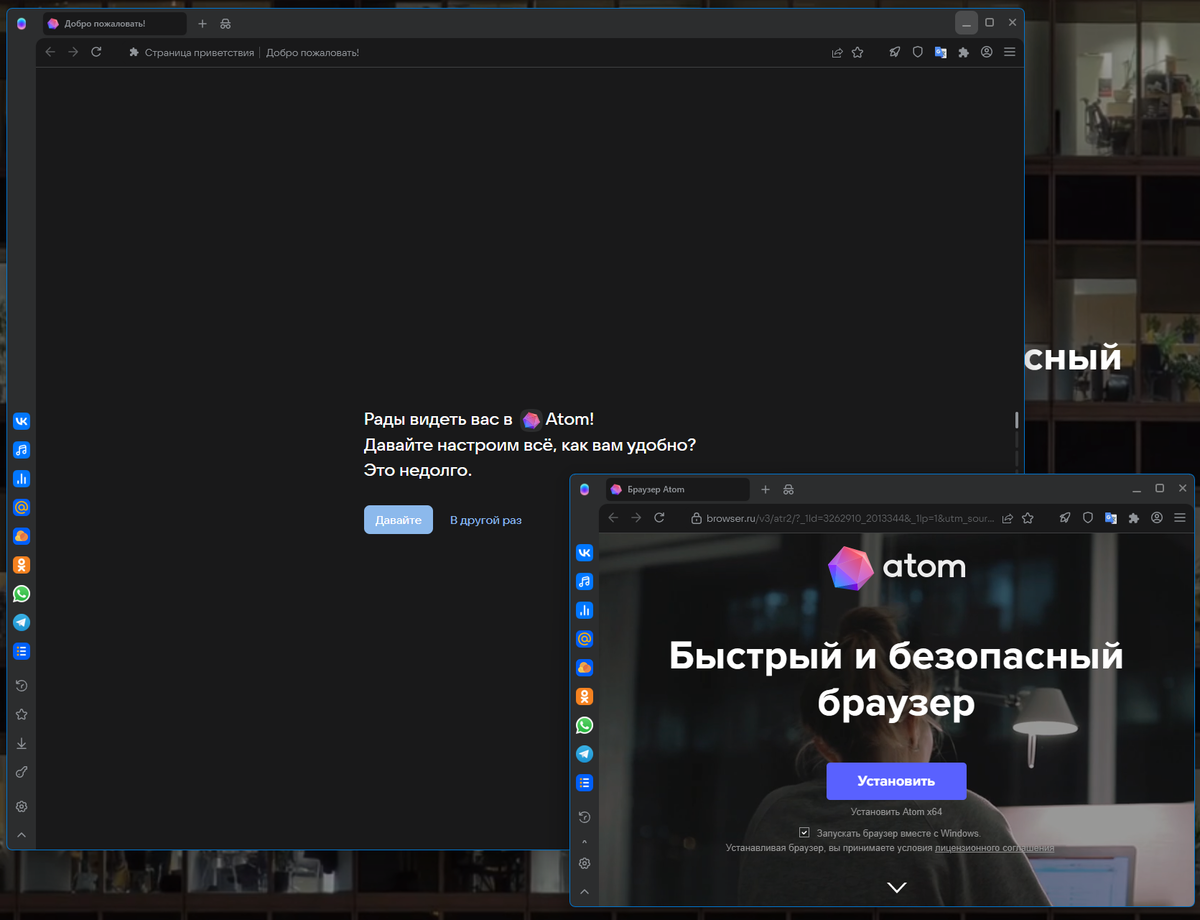This screenshot has width=1200, height=920.
Task: Click the welcome page vertical scrollbar thumb
Action: point(1017,420)
